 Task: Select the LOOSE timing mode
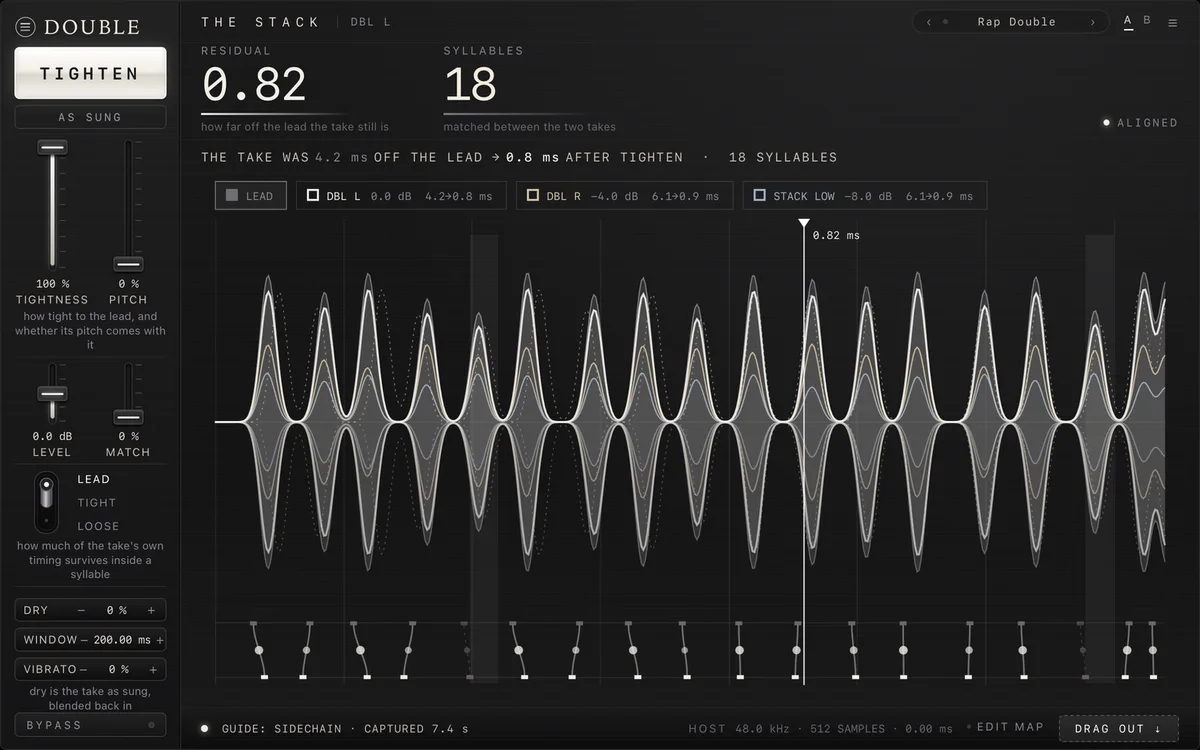point(98,526)
